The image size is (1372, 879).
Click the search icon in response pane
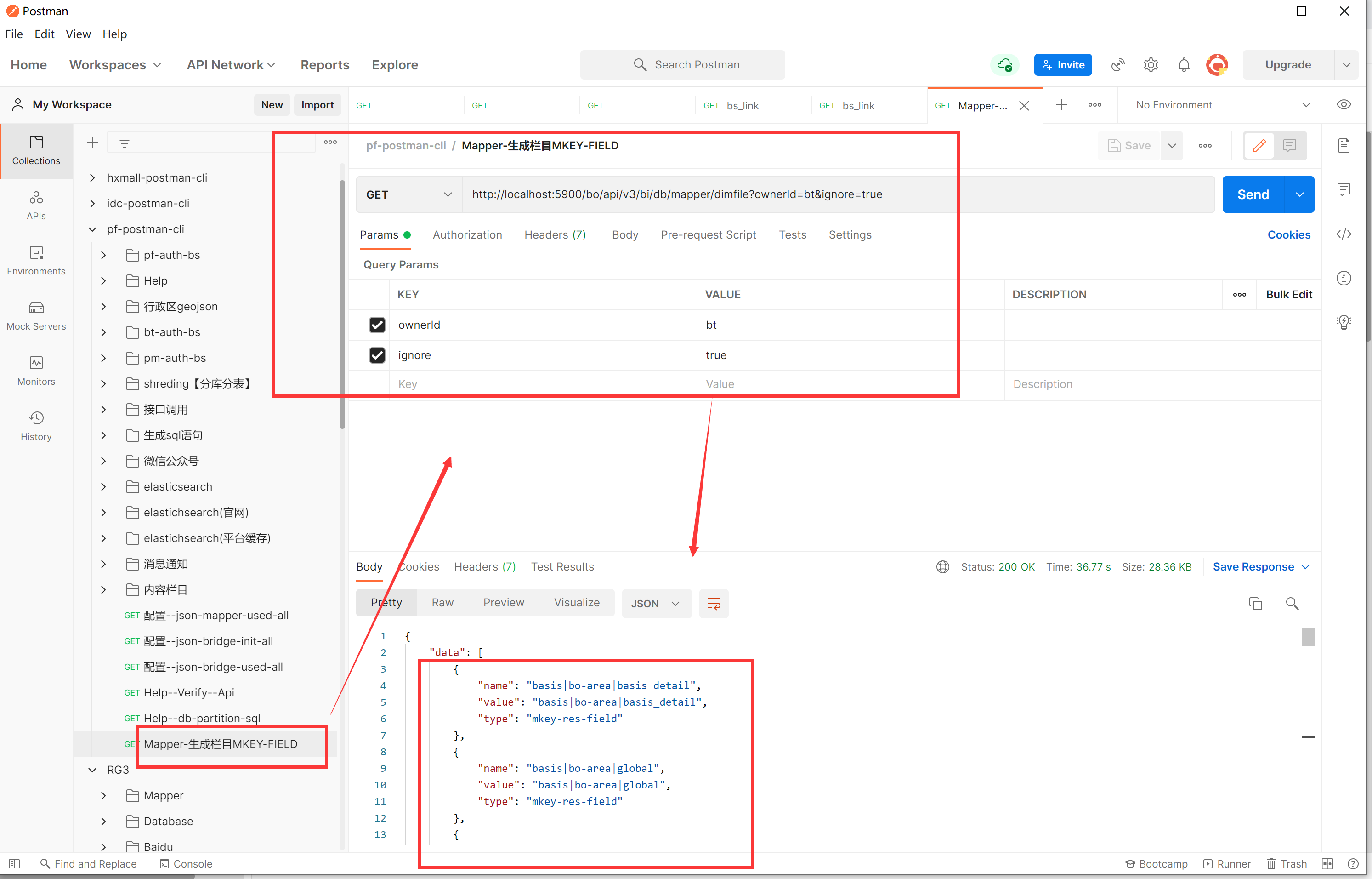coord(1292,603)
